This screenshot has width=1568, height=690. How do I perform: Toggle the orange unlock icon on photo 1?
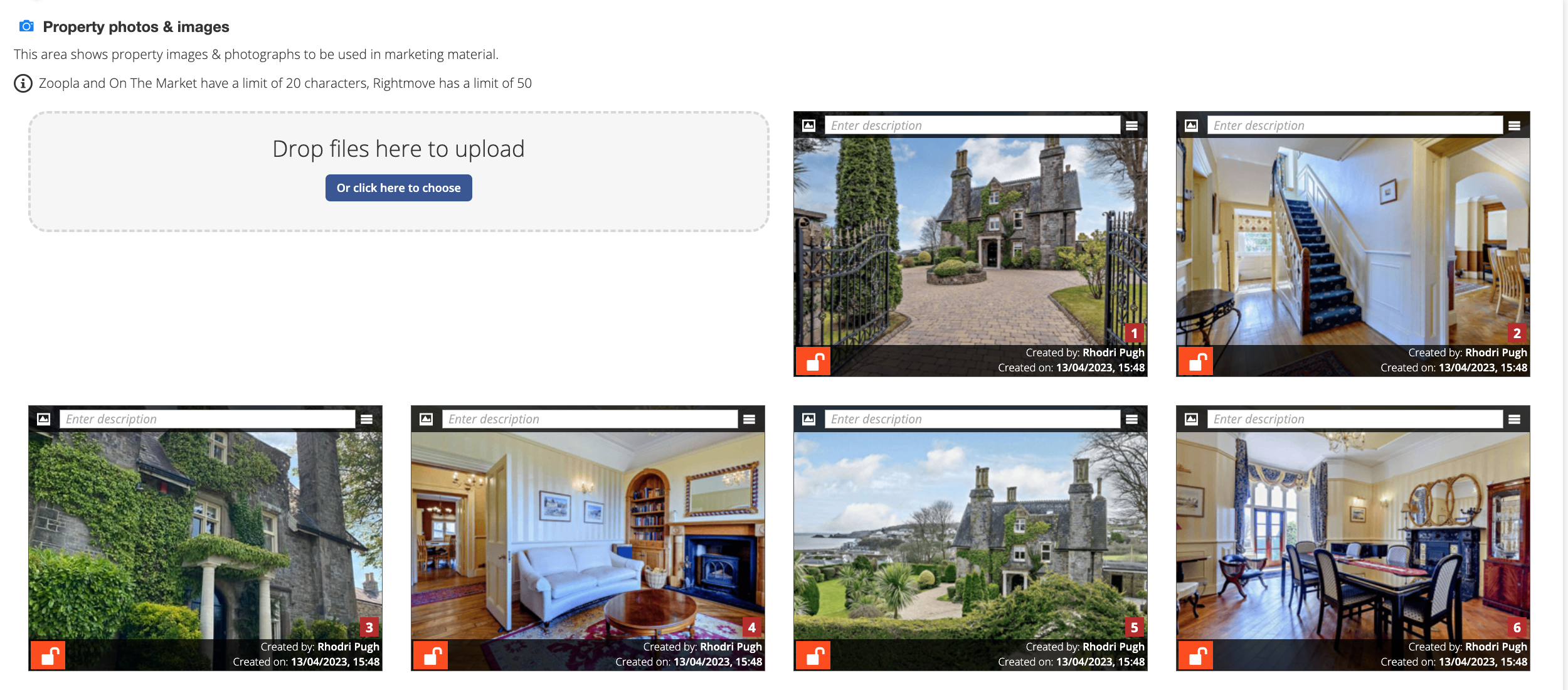click(813, 361)
